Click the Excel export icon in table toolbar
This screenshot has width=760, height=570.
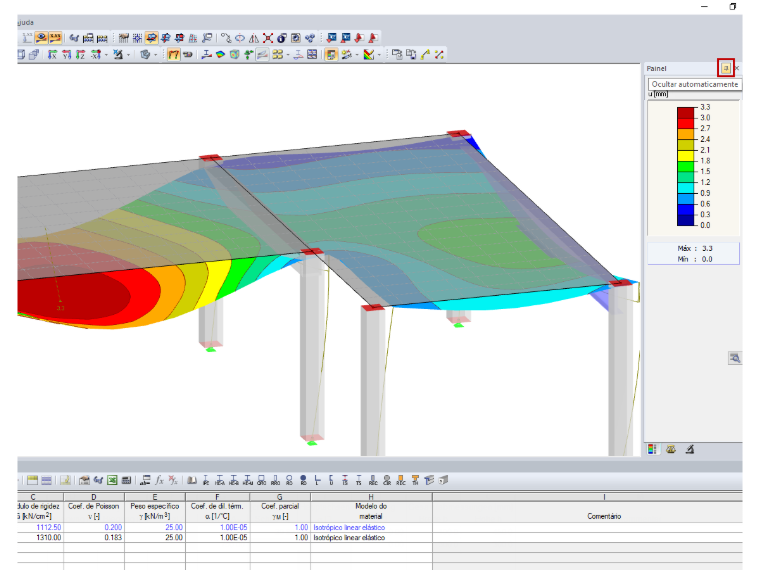coord(112,480)
